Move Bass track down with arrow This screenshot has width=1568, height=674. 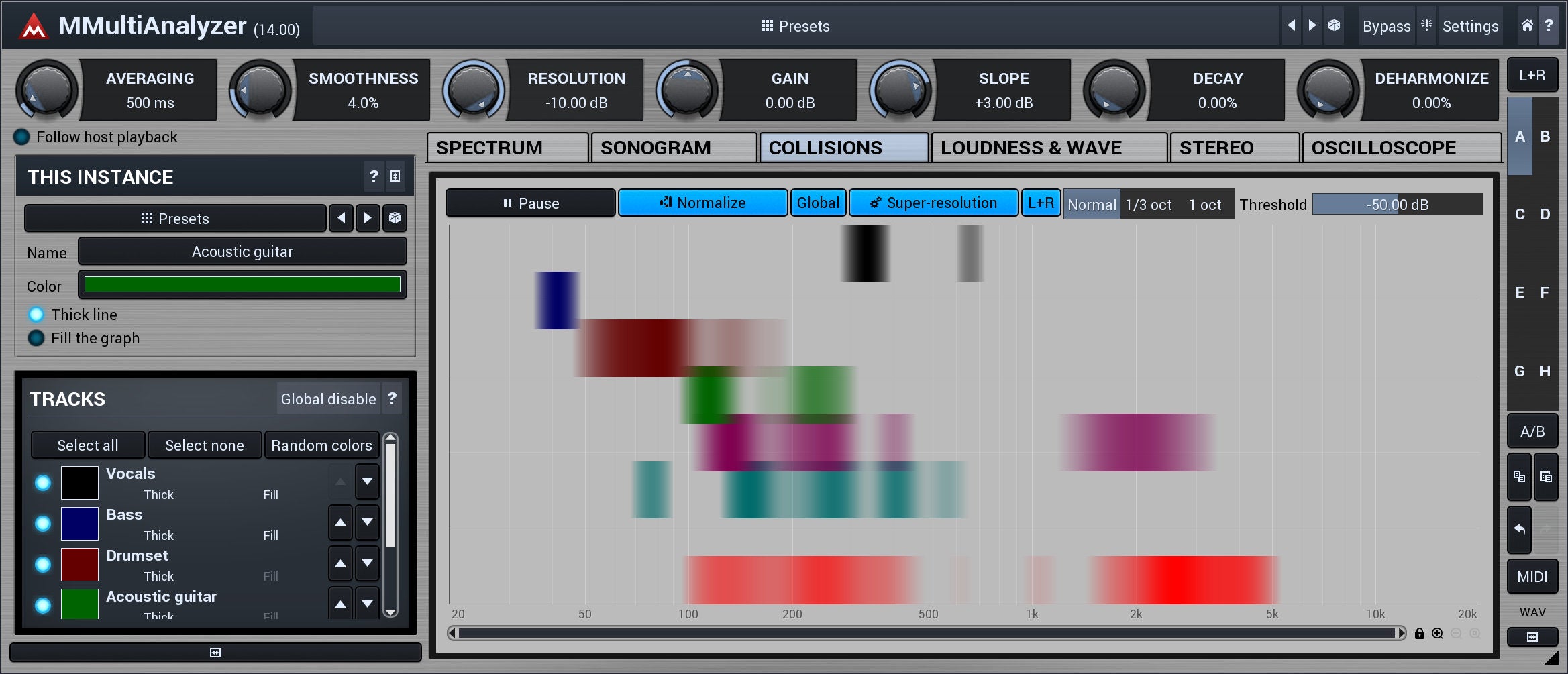367,522
